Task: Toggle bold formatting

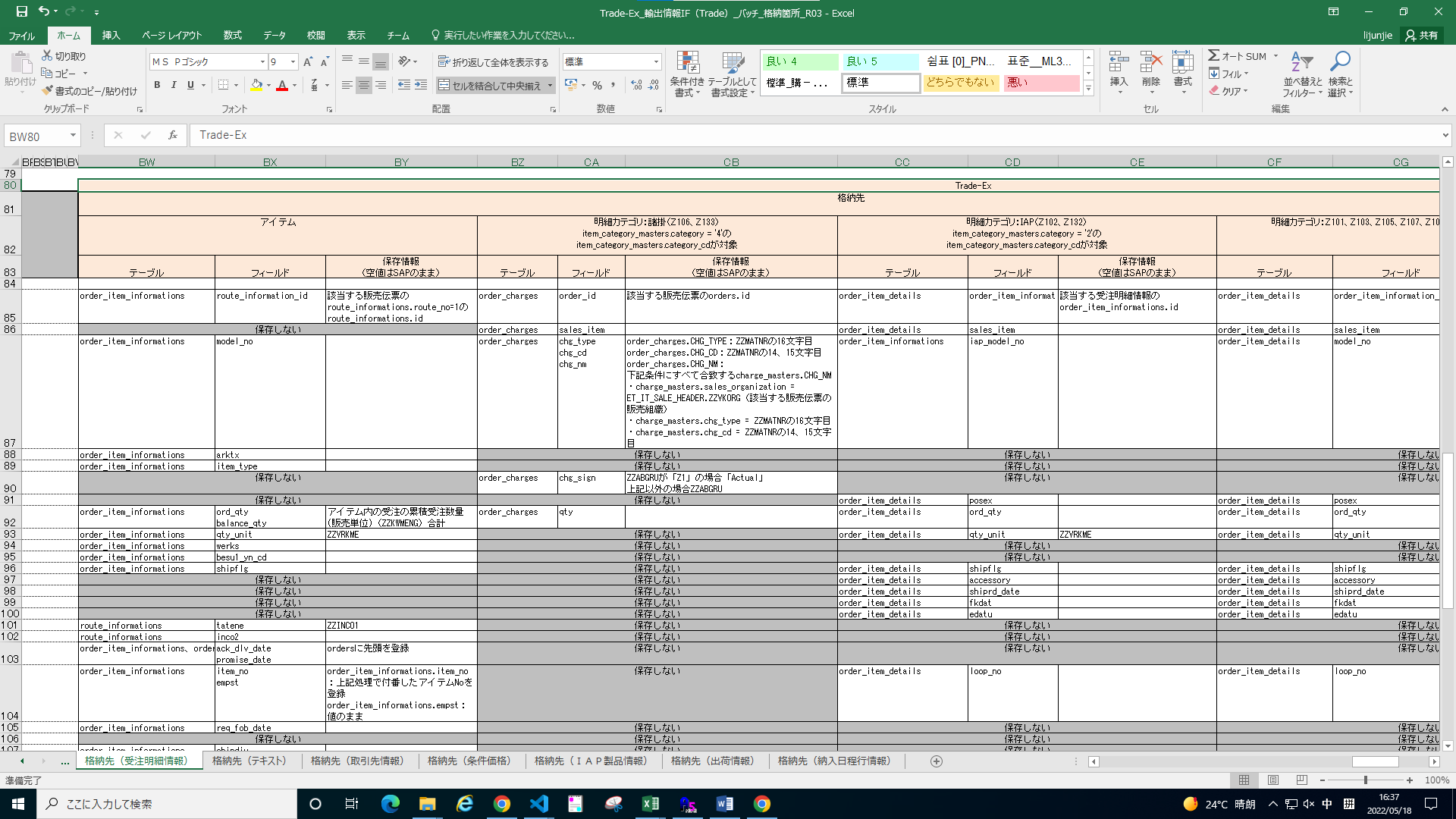Action: coord(157,85)
